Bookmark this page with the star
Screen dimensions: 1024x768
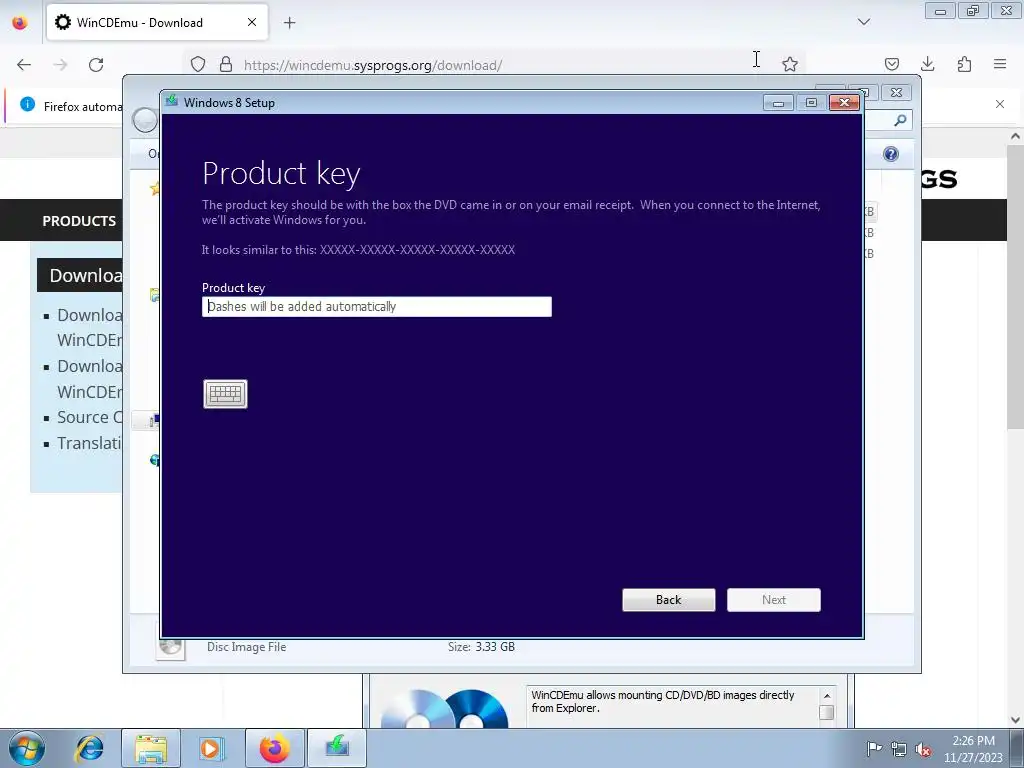(790, 64)
